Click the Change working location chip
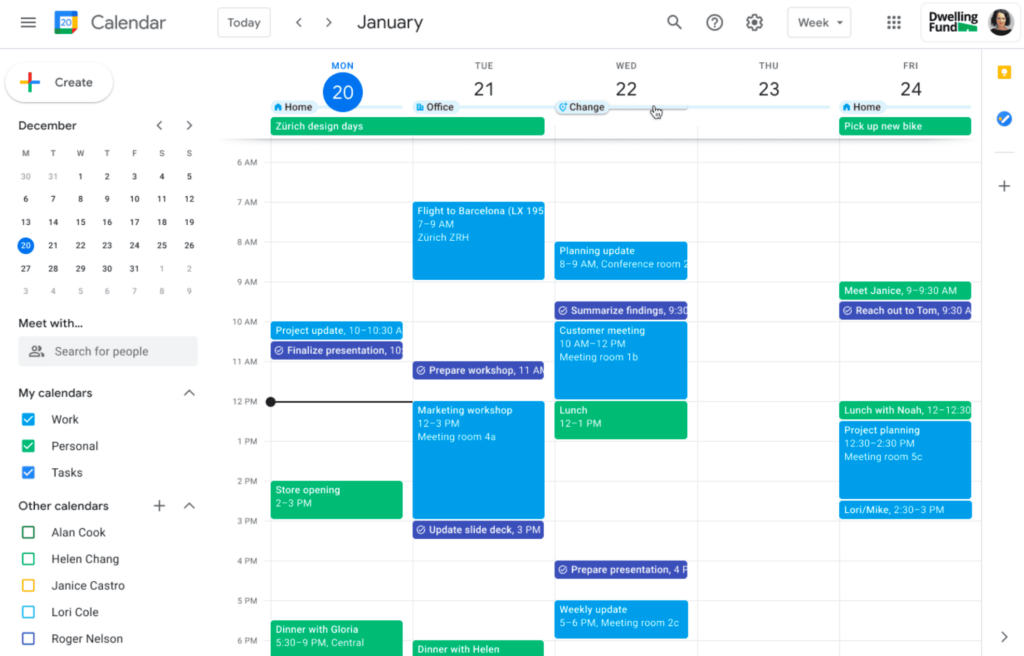Viewport: 1024px width, 656px height. 581,107
